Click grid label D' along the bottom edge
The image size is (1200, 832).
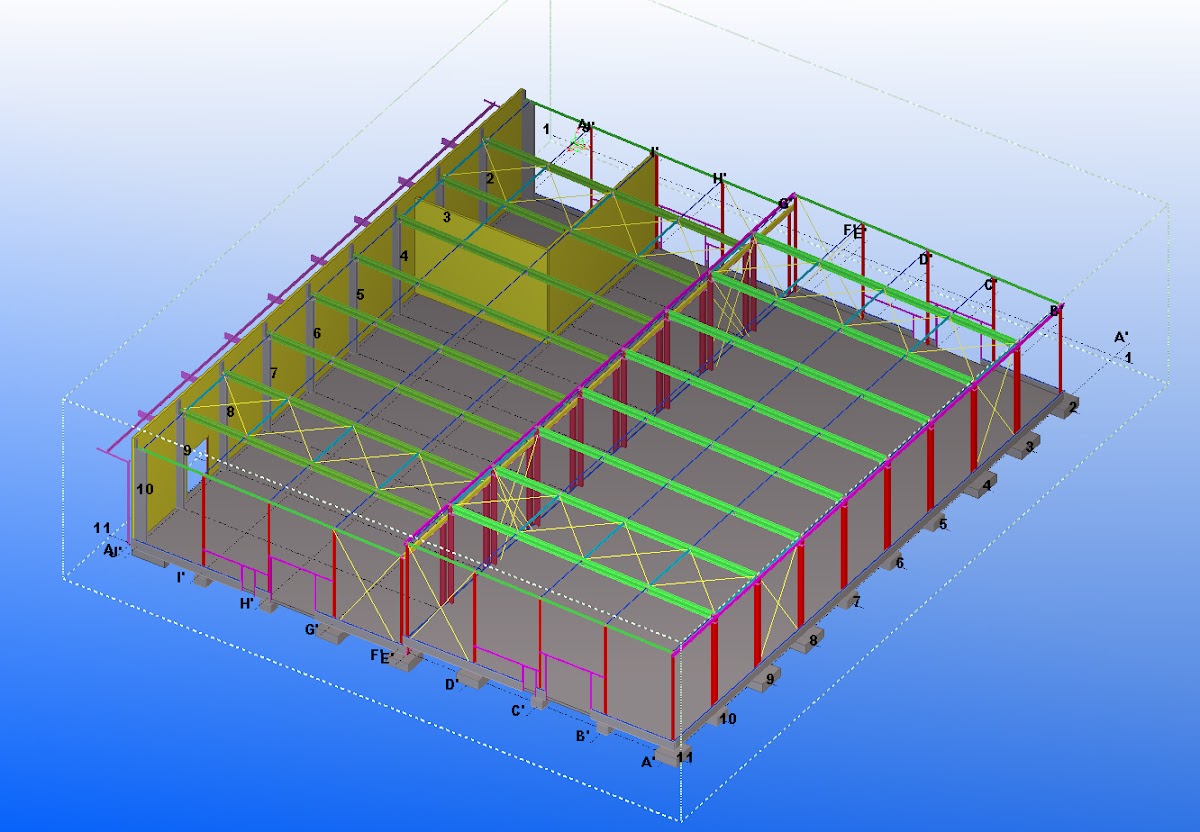[452, 685]
